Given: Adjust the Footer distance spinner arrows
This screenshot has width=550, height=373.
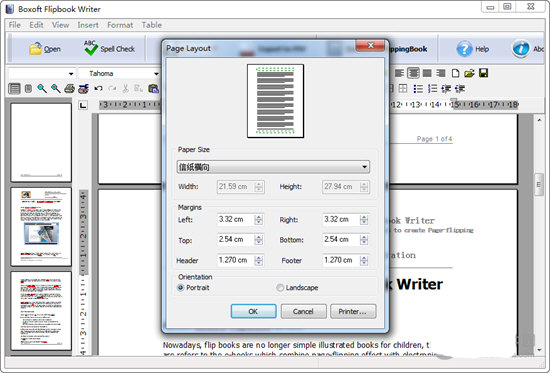Looking at the screenshot, I should pyautogui.click(x=364, y=260).
